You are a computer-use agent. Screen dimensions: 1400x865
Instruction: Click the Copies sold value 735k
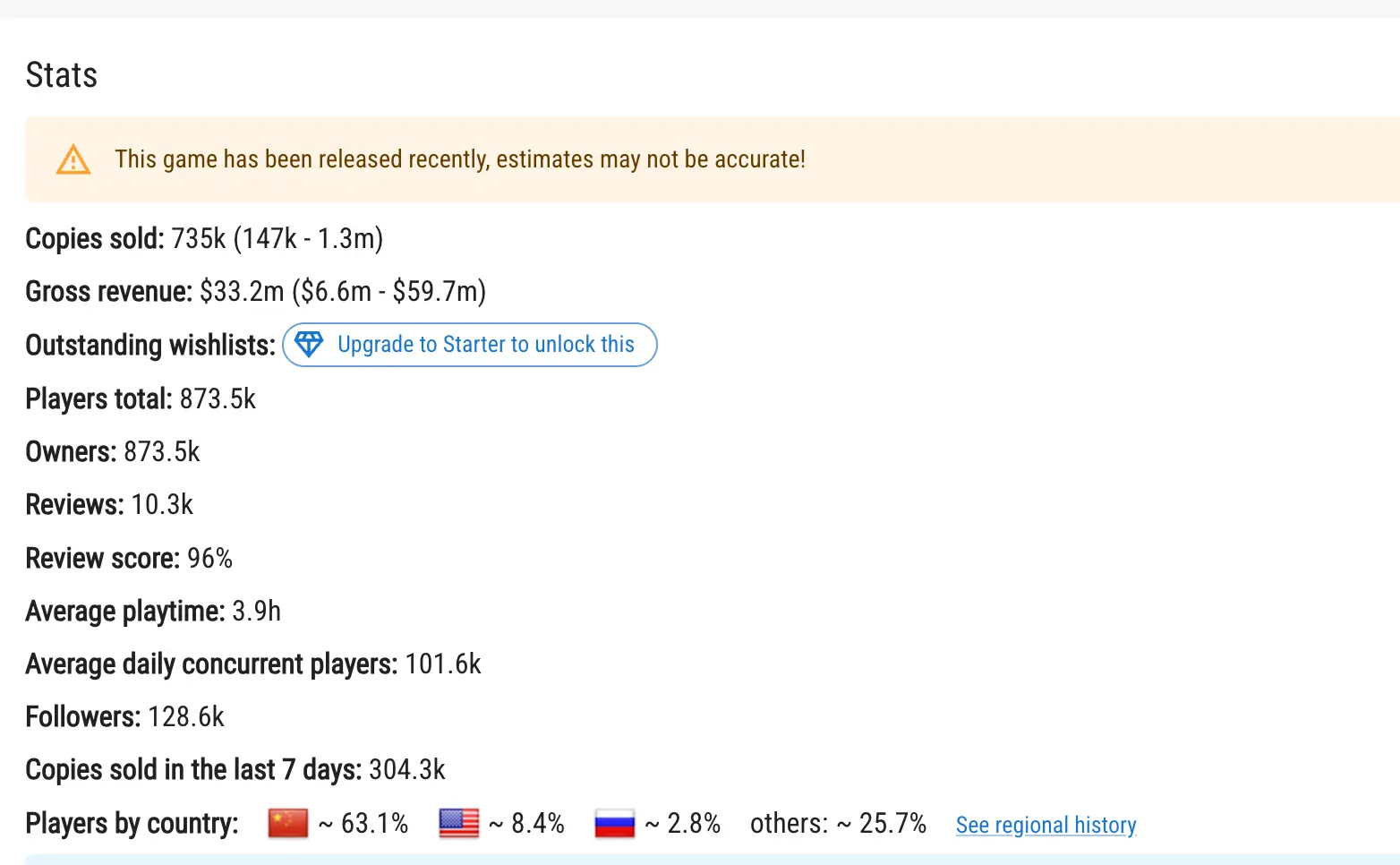199,239
